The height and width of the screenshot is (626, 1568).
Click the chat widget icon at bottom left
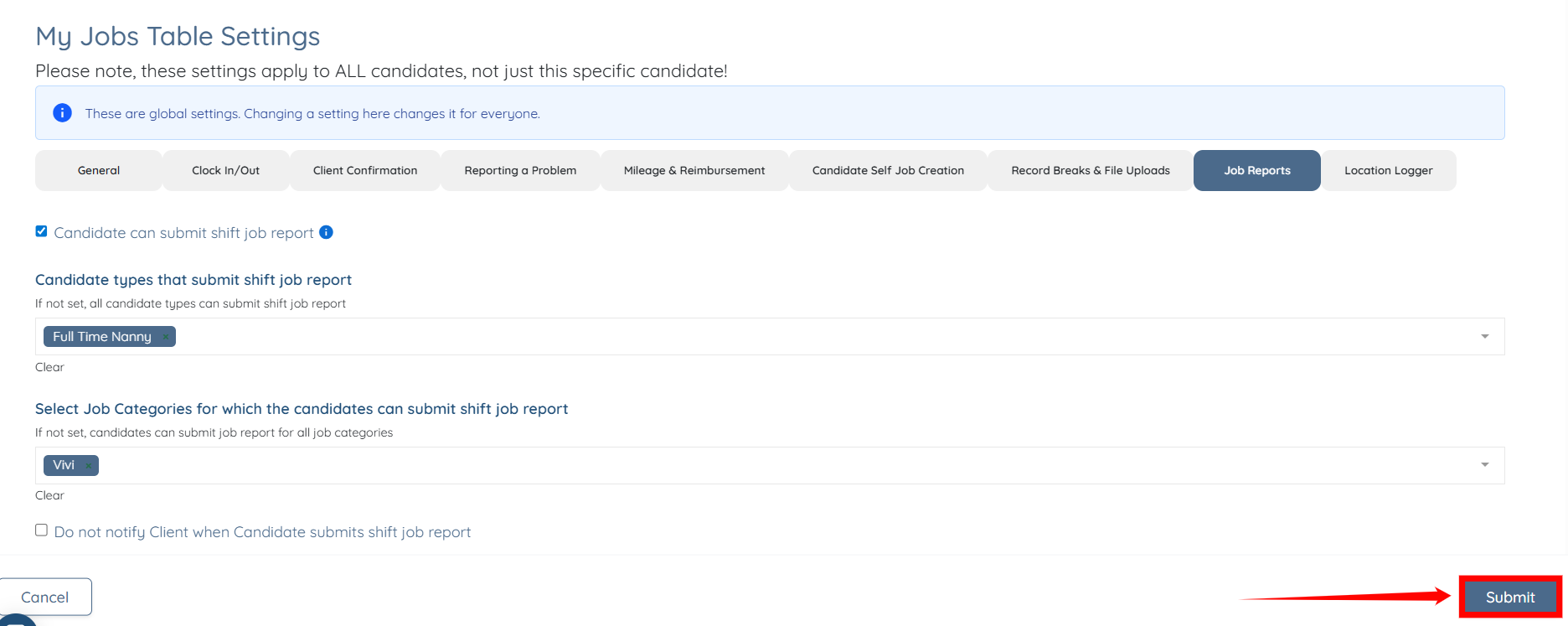tap(17, 620)
